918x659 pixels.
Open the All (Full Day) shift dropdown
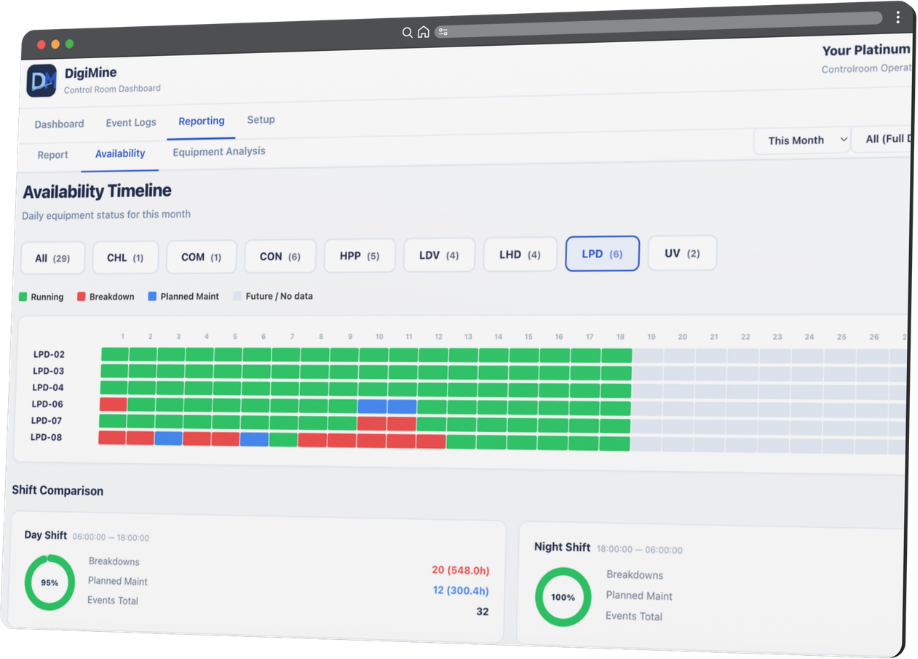[885, 139]
